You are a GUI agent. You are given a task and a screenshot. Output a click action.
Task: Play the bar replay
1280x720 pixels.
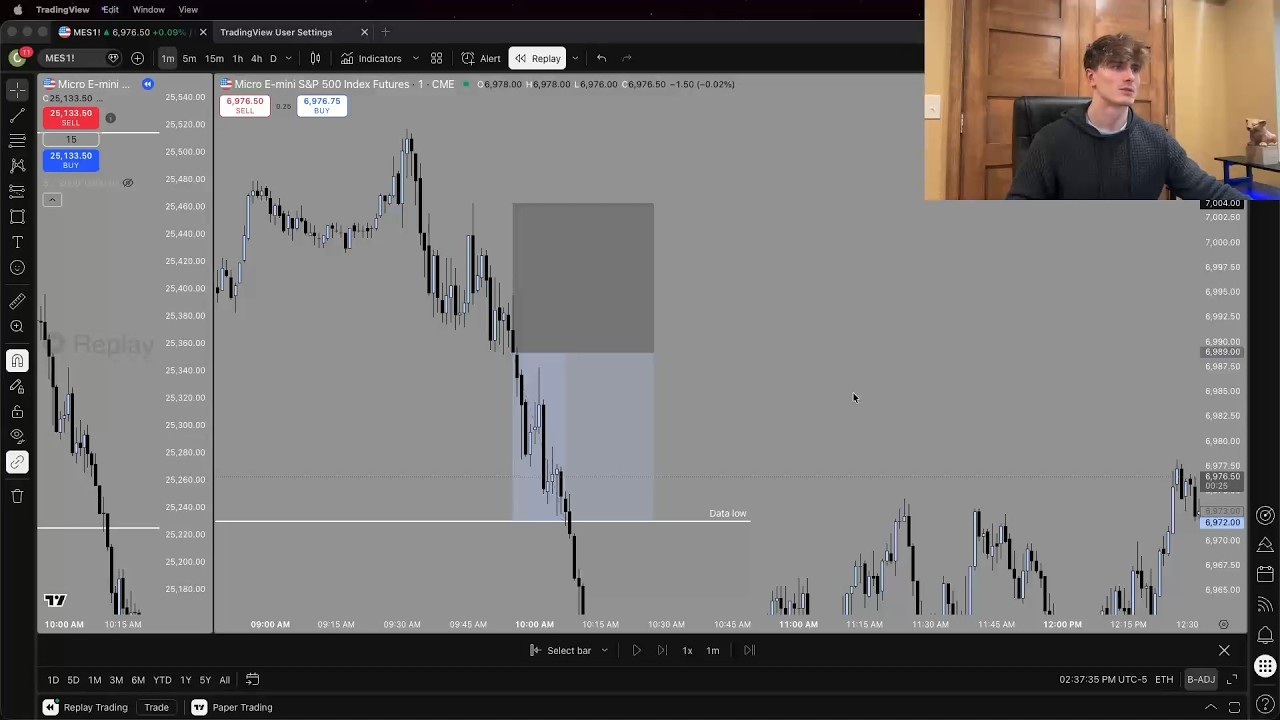(636, 650)
